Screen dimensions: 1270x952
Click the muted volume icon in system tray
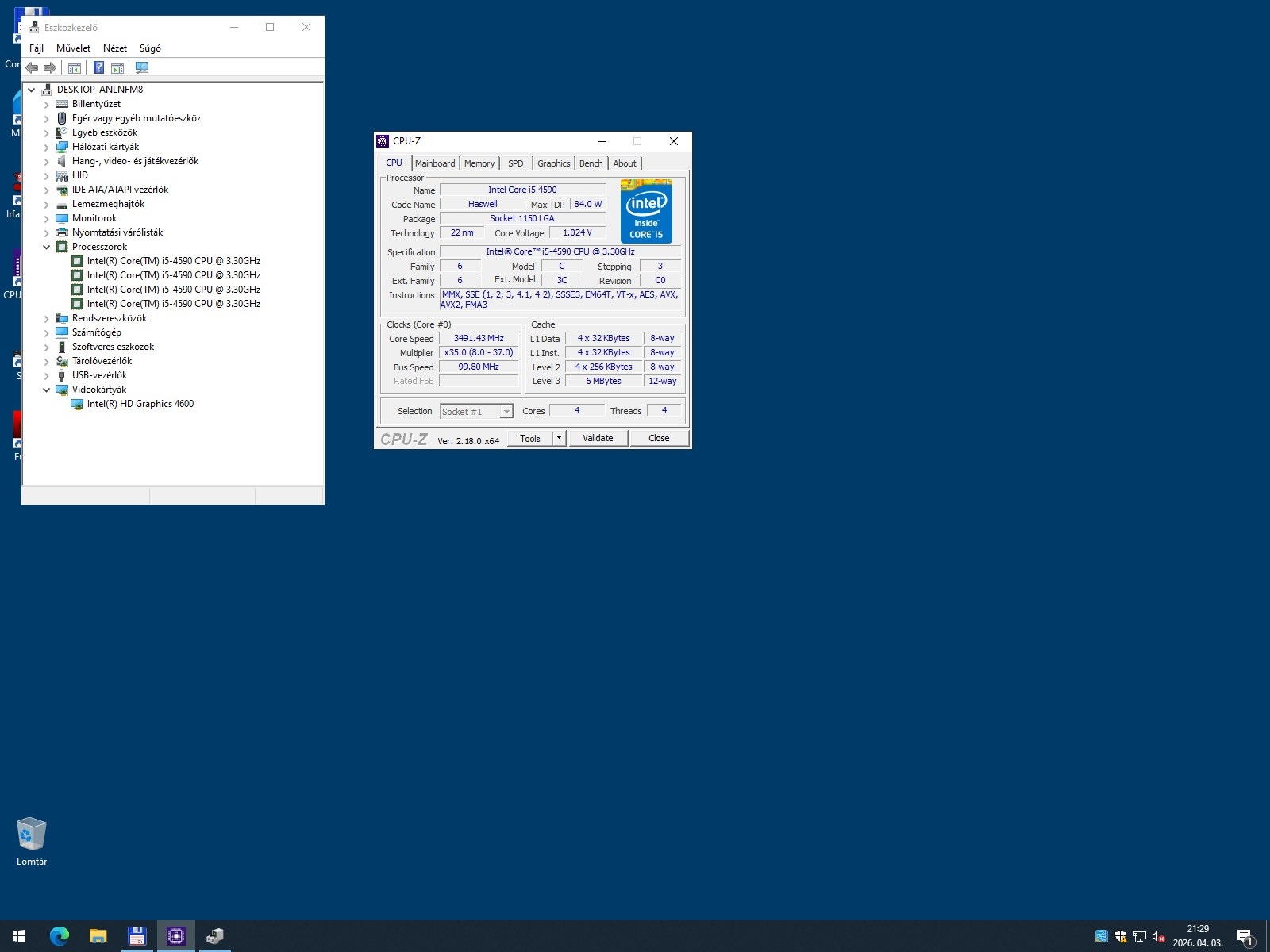tap(1158, 936)
